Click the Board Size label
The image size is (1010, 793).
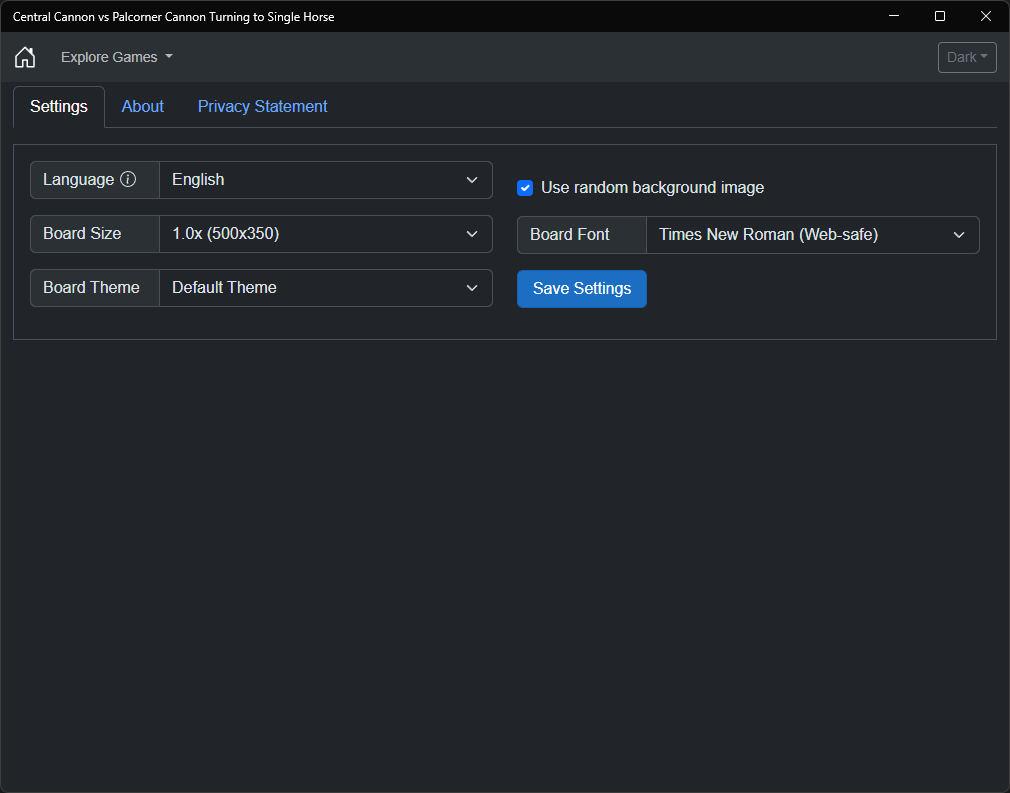click(82, 234)
